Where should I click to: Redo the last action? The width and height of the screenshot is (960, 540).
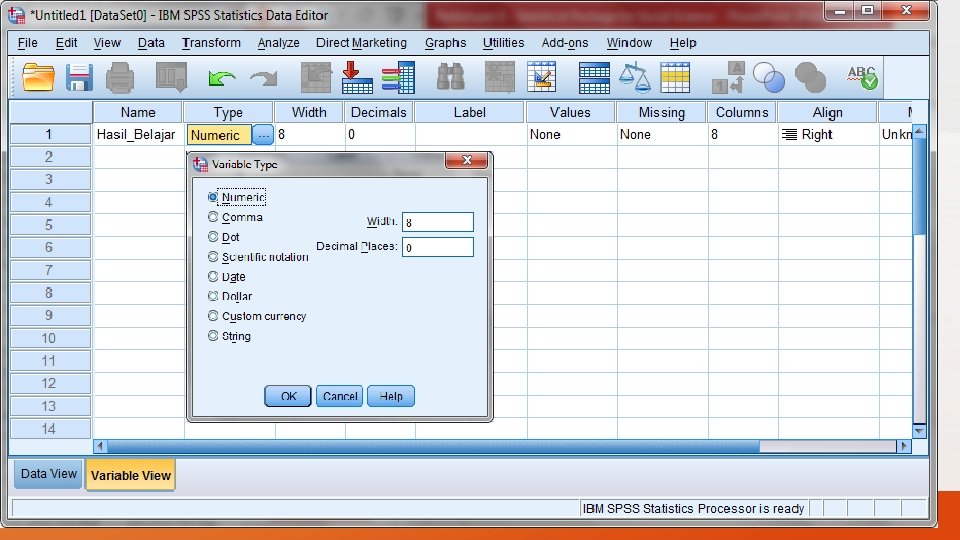coord(263,78)
